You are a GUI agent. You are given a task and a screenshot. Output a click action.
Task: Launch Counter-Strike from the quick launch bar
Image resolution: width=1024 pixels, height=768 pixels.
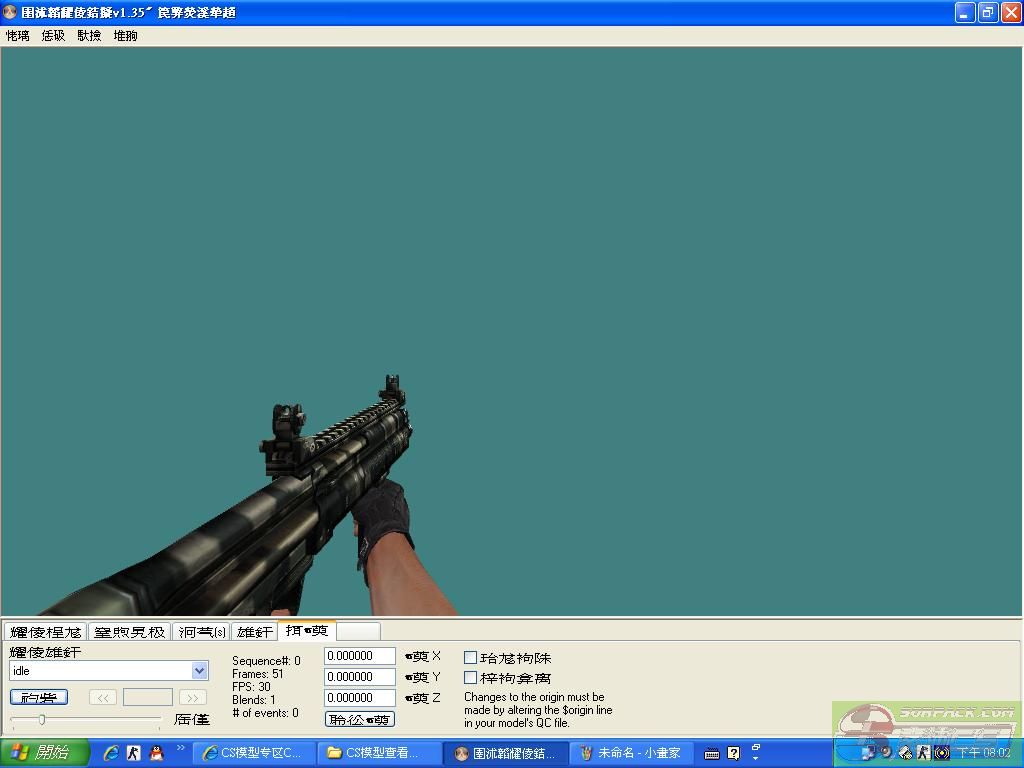pos(133,753)
